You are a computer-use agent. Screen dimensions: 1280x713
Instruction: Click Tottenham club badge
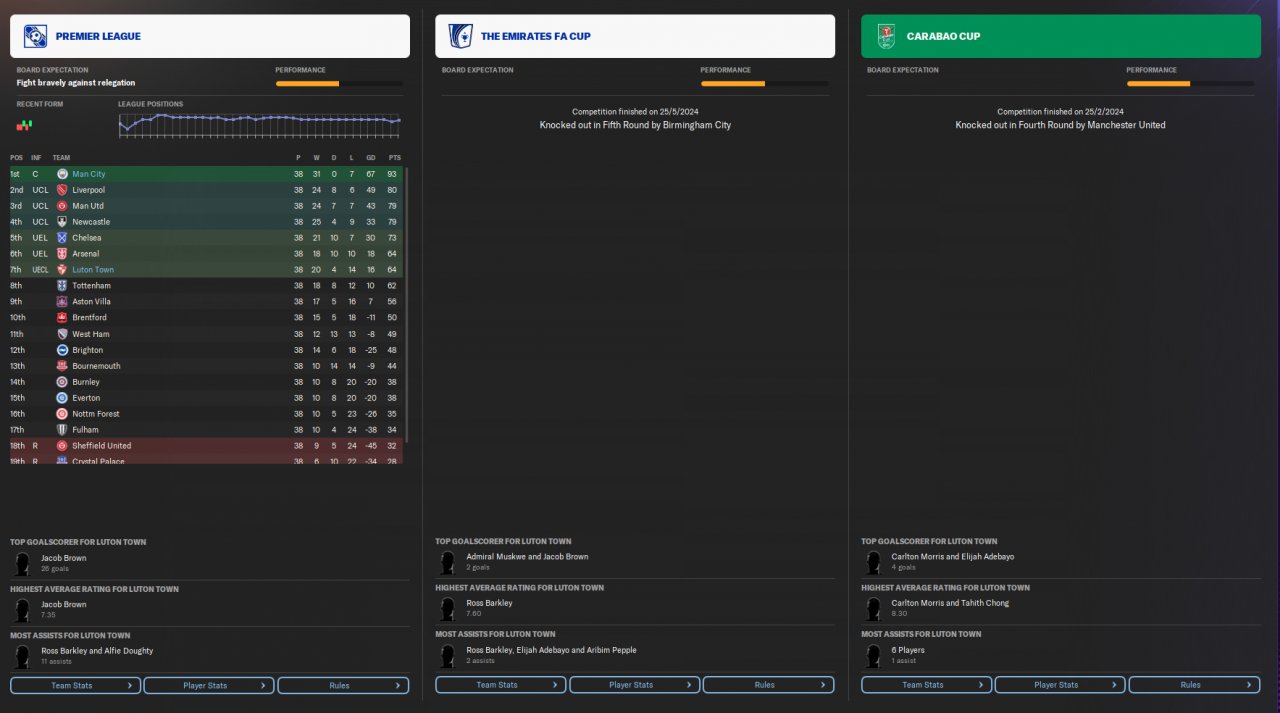pyautogui.click(x=62, y=286)
